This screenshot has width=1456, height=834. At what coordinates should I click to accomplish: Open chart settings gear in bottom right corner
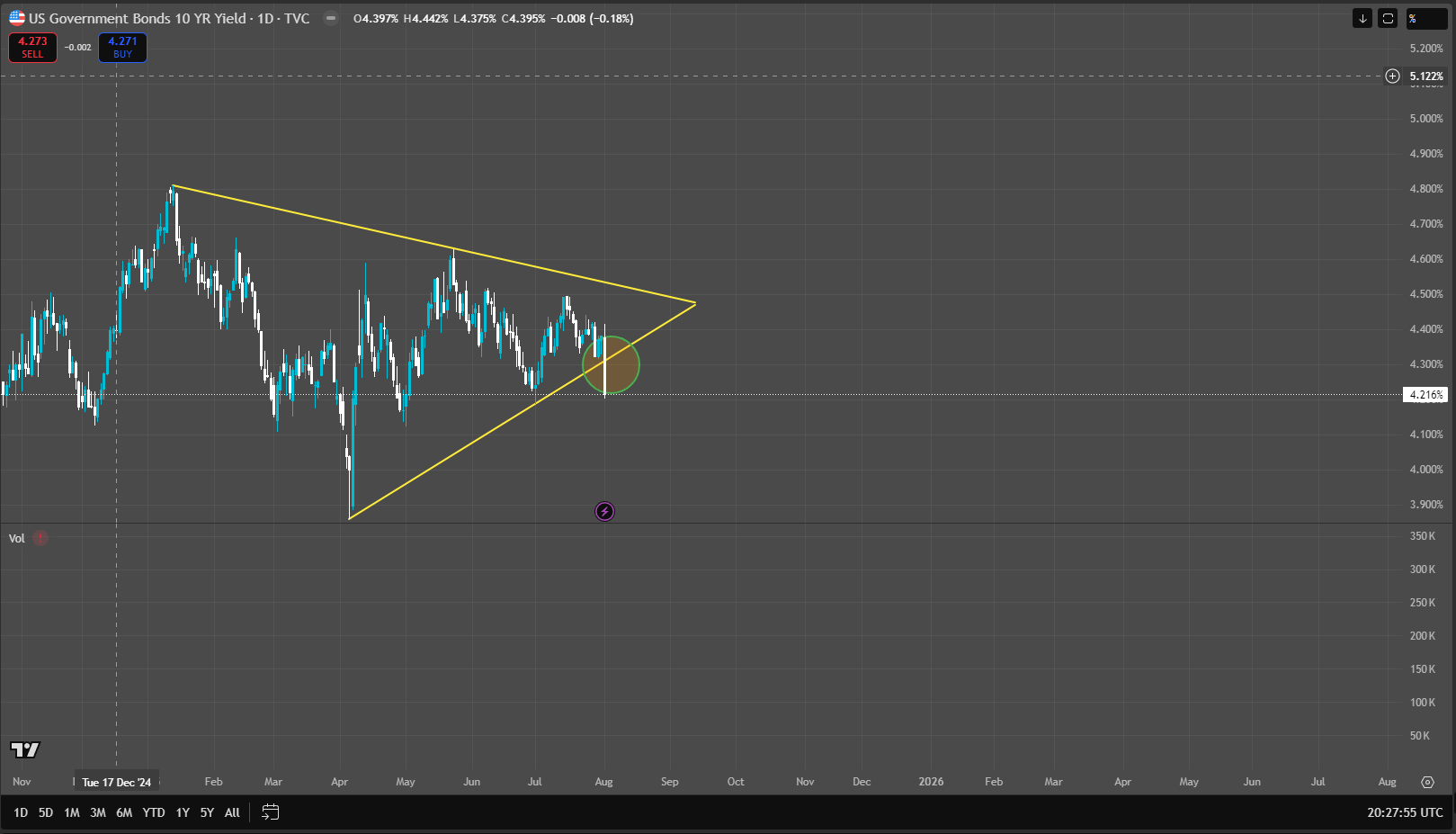tap(1427, 782)
